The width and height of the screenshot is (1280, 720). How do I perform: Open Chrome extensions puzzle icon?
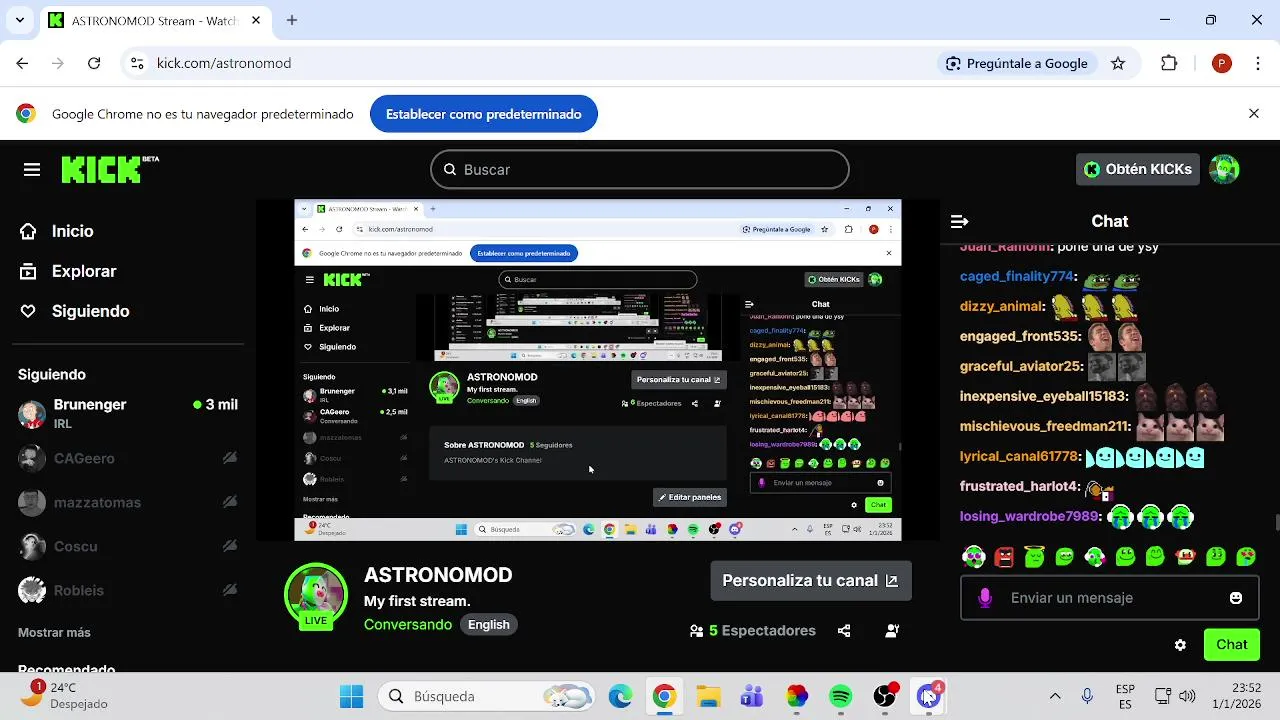1169,63
